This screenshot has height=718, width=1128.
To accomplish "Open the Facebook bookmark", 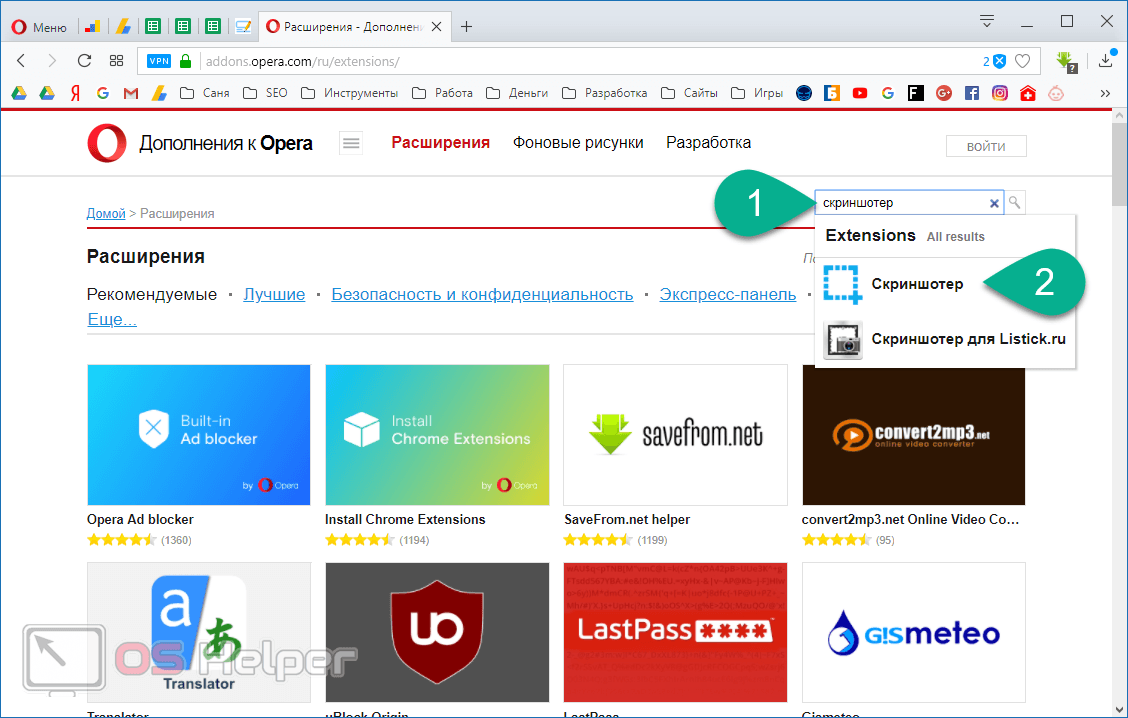I will (972, 93).
